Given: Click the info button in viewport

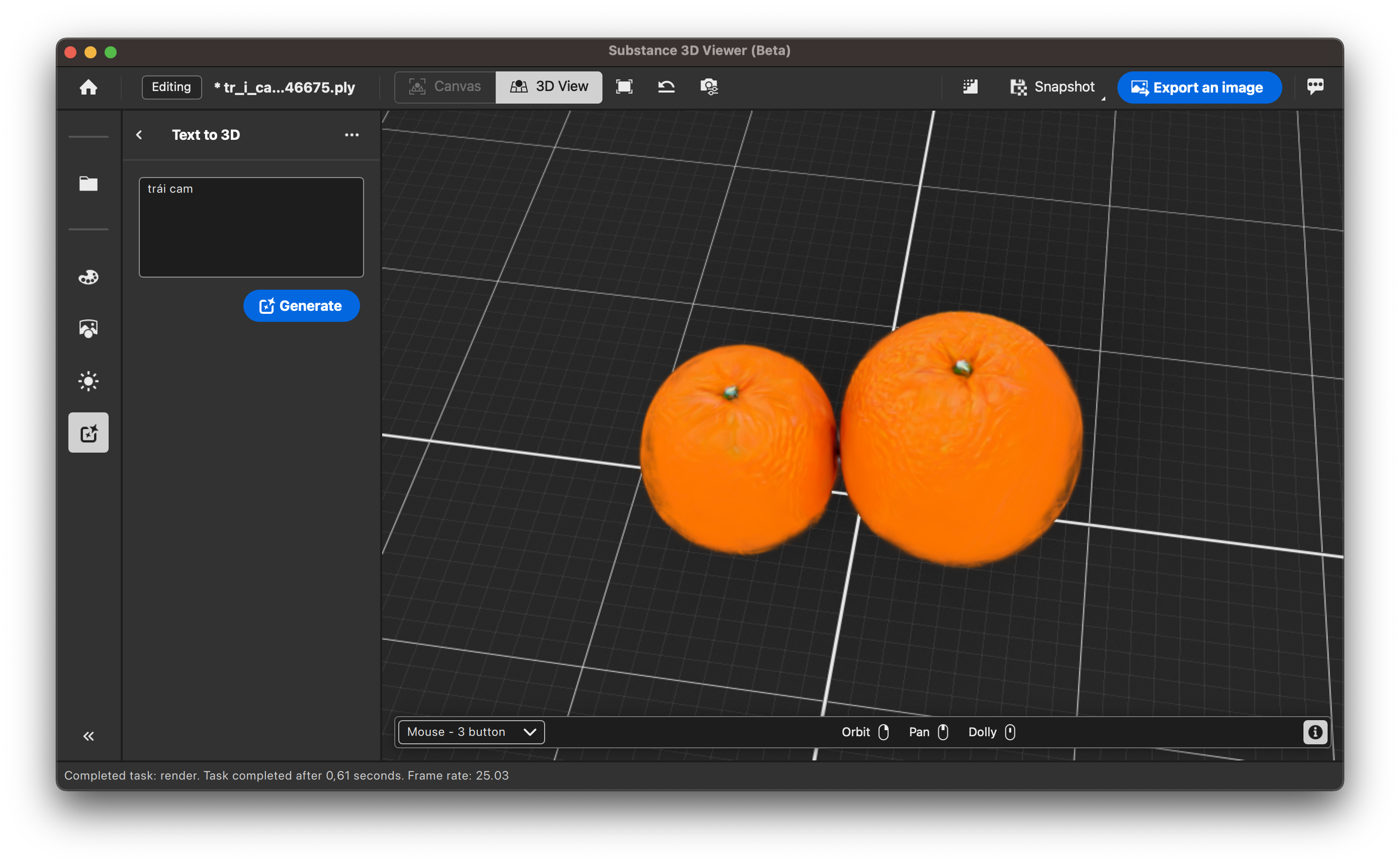Looking at the screenshot, I should [x=1316, y=731].
